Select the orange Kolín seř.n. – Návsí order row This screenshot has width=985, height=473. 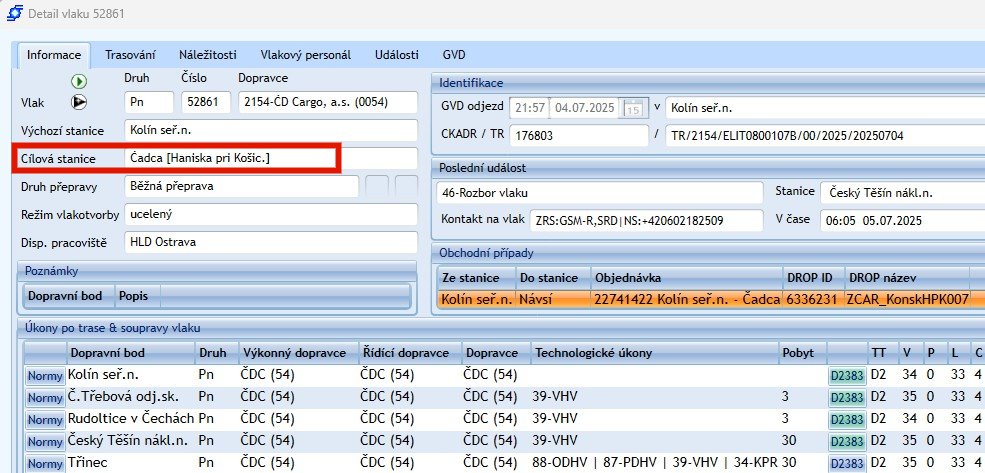700,298
